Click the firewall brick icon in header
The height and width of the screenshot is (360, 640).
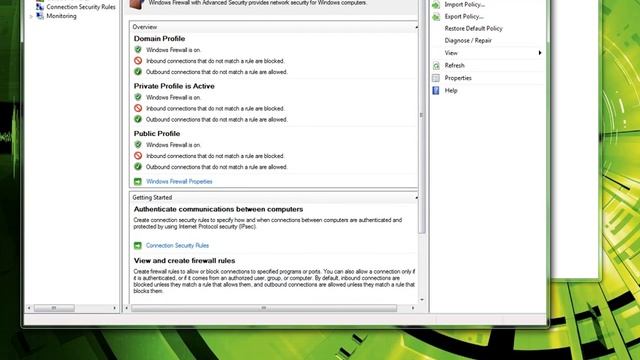[137, 4]
